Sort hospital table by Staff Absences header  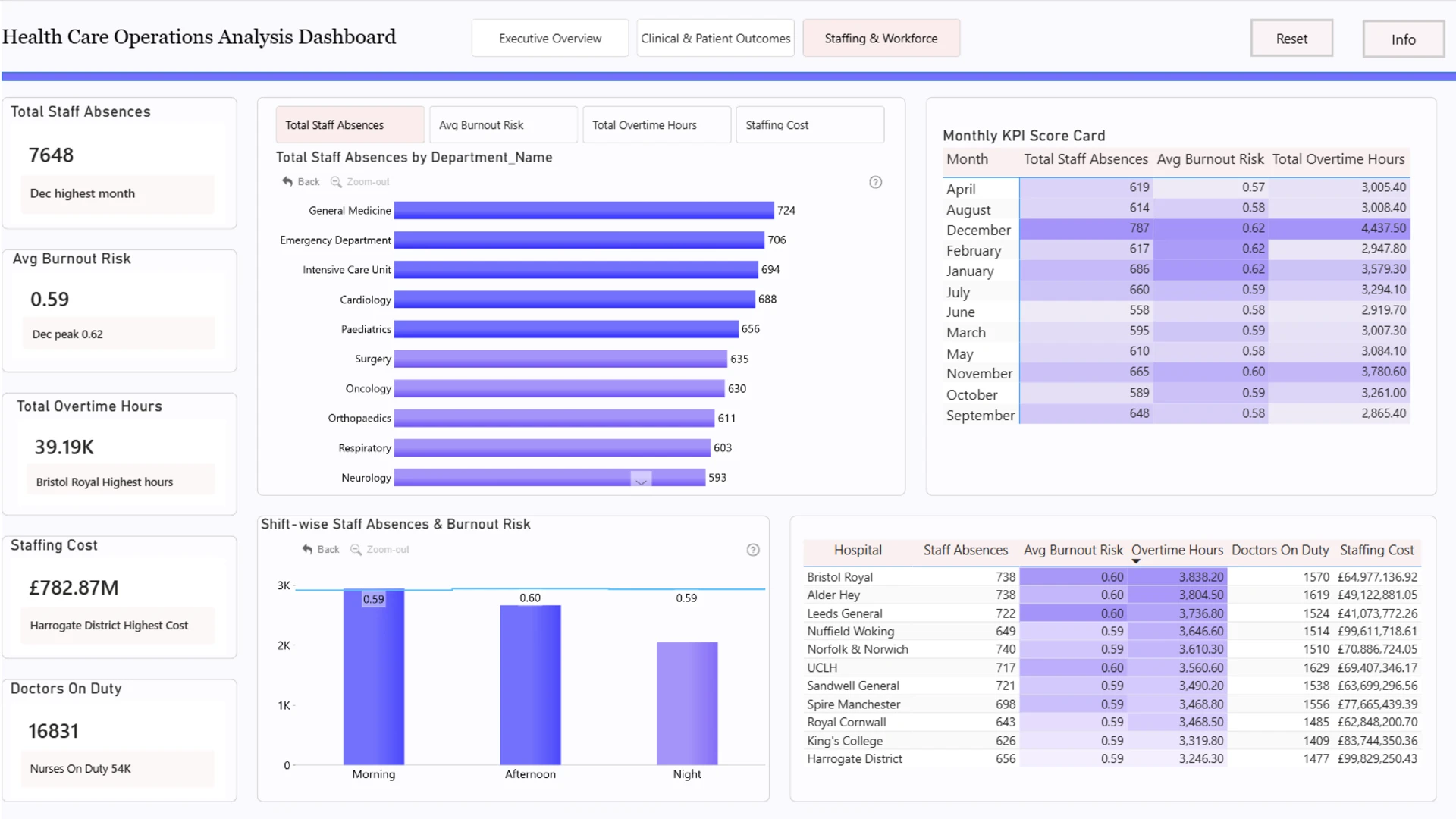click(965, 550)
